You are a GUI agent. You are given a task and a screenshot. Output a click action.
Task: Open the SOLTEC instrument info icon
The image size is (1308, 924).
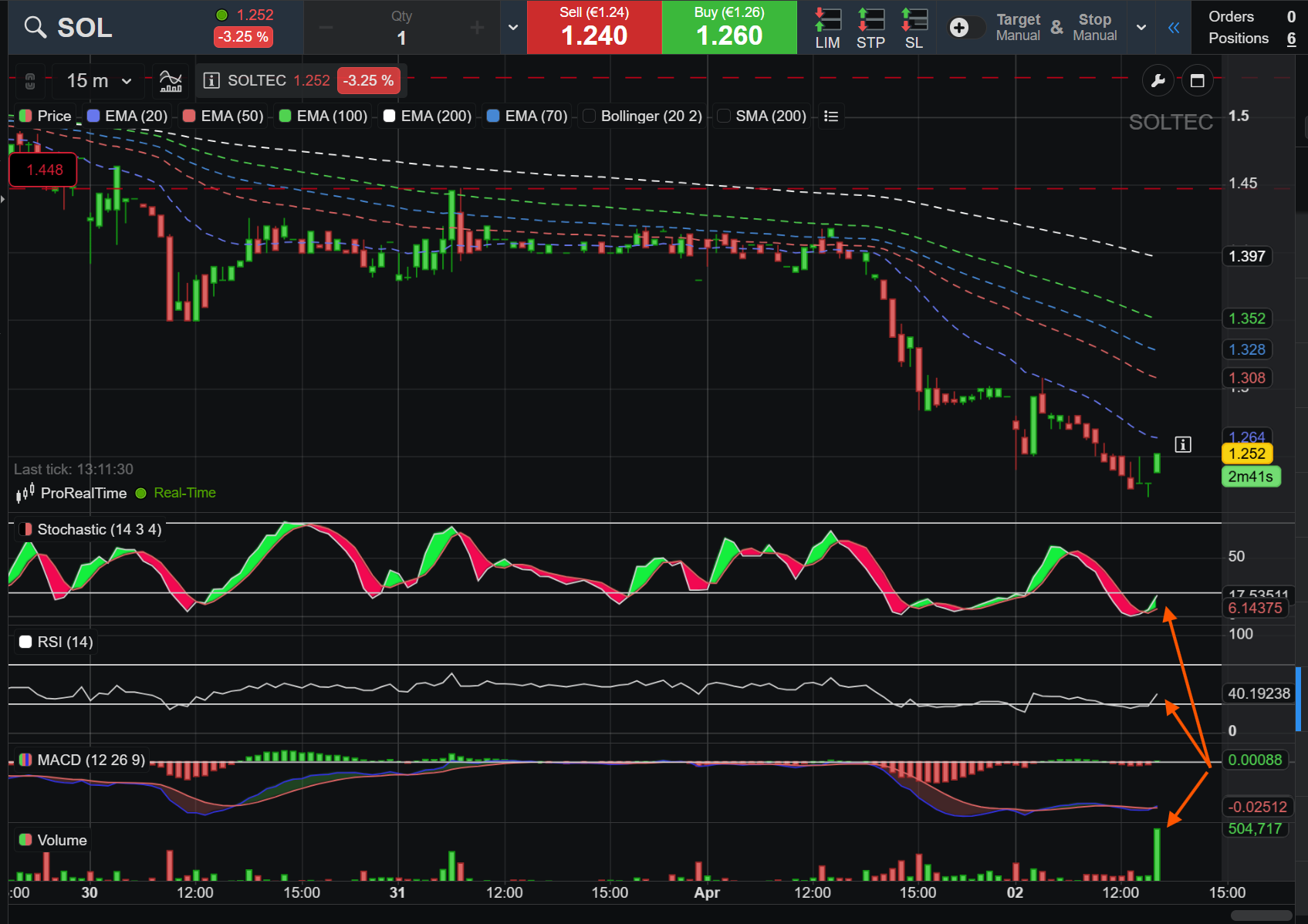click(x=211, y=80)
